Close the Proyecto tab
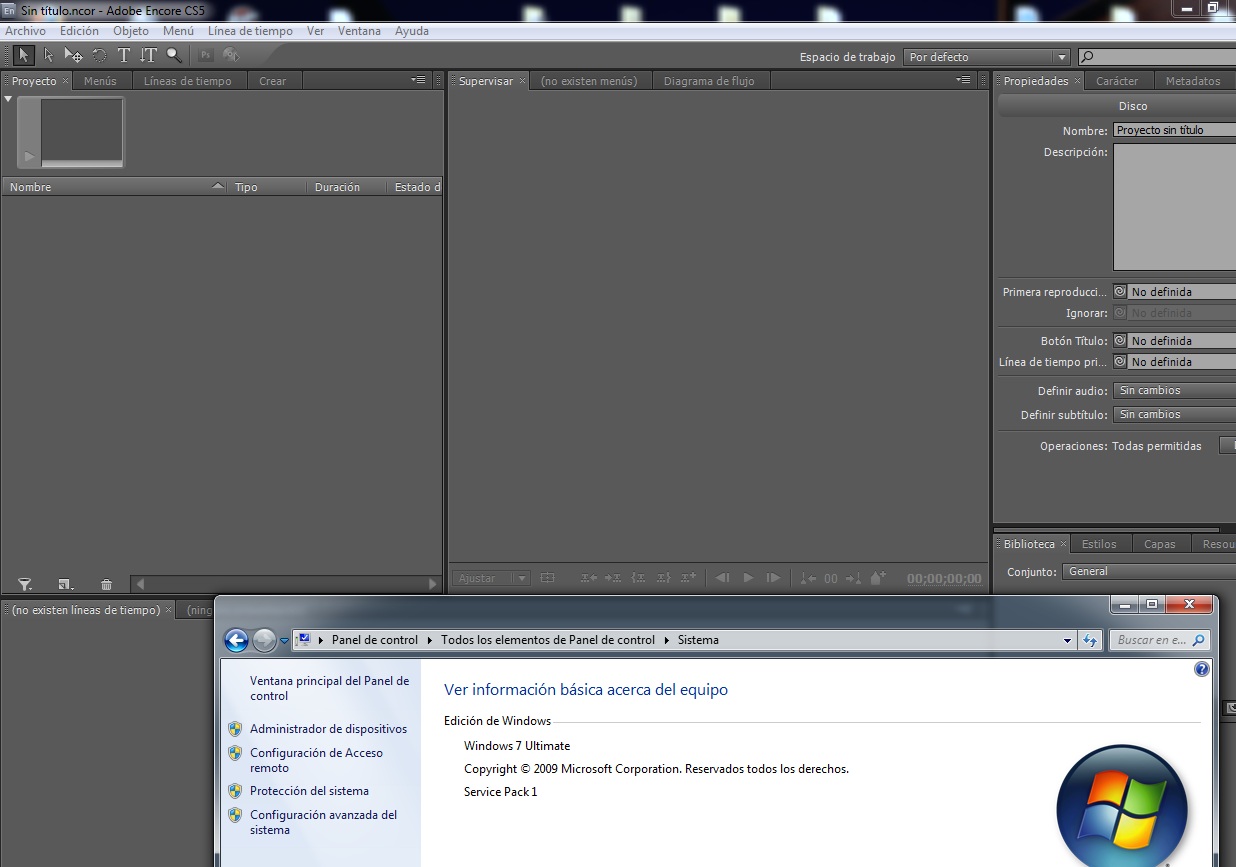 click(x=66, y=81)
